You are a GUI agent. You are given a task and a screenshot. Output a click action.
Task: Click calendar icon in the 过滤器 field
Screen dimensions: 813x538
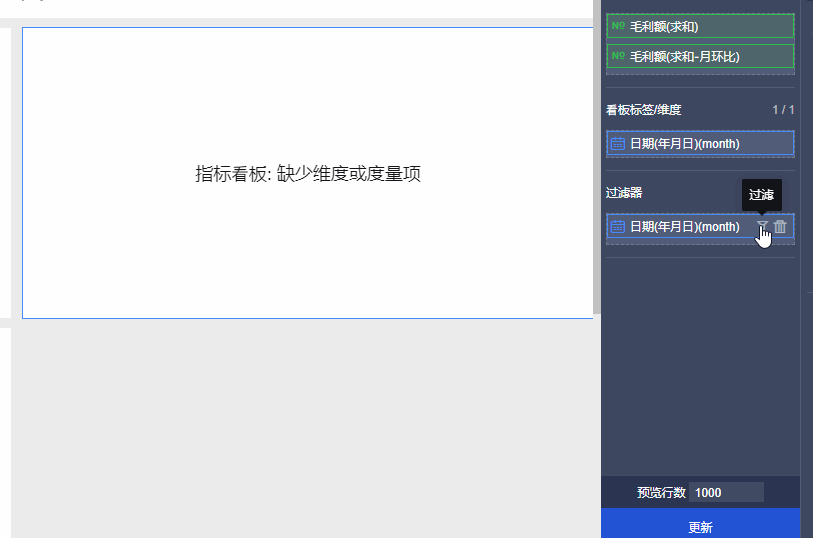(618, 226)
